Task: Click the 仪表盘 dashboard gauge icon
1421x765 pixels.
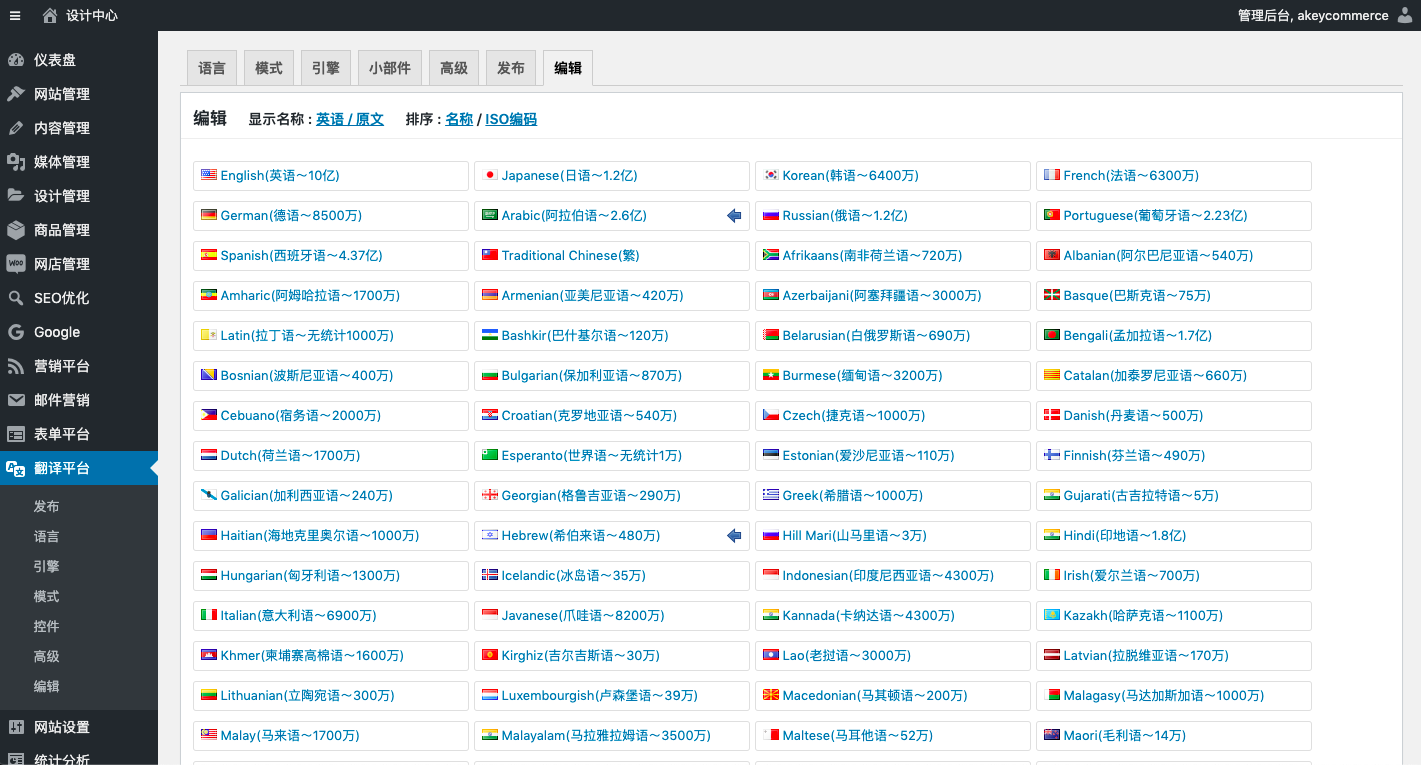Action: pos(16,60)
